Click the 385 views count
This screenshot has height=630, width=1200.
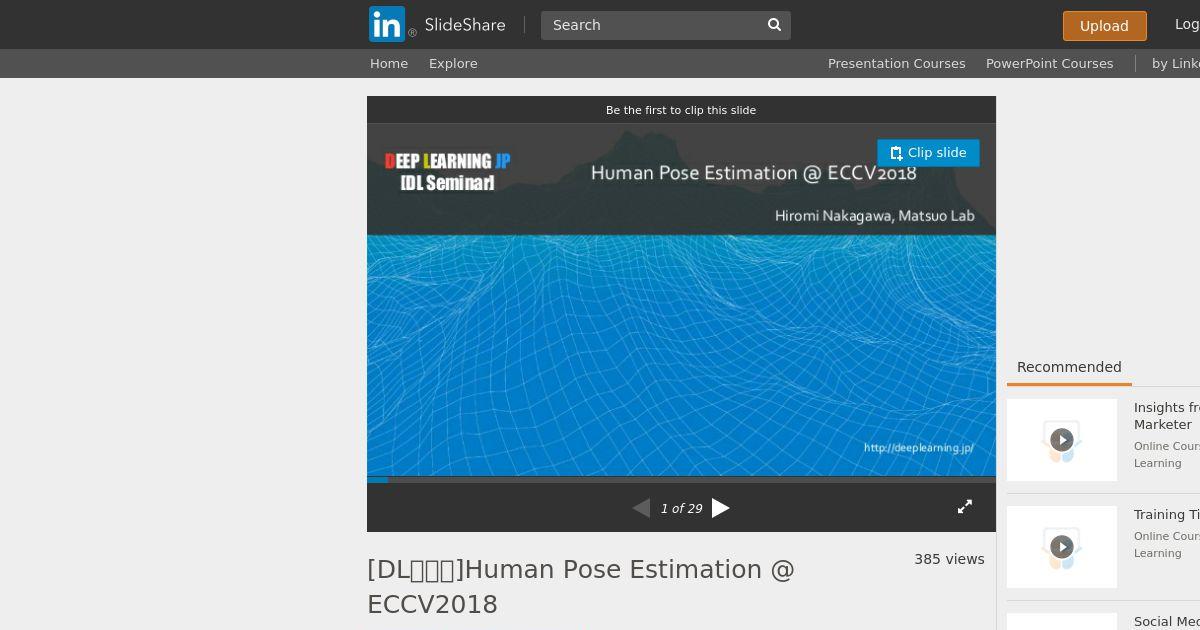(949, 559)
